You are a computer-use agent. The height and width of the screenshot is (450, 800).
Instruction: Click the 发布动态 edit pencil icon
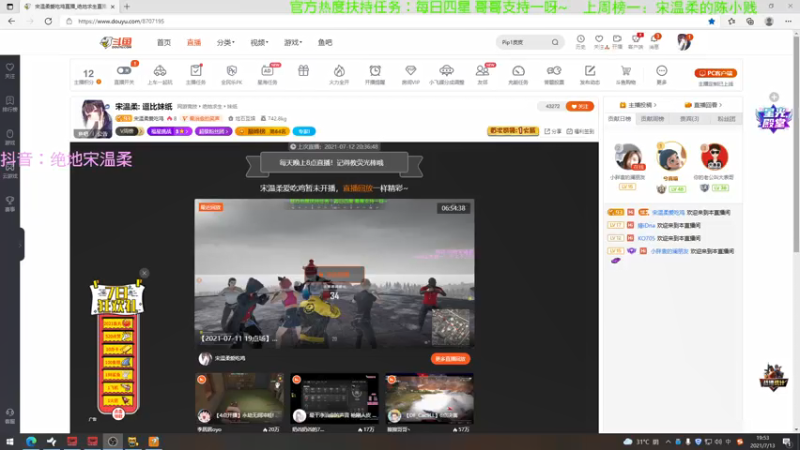point(590,74)
